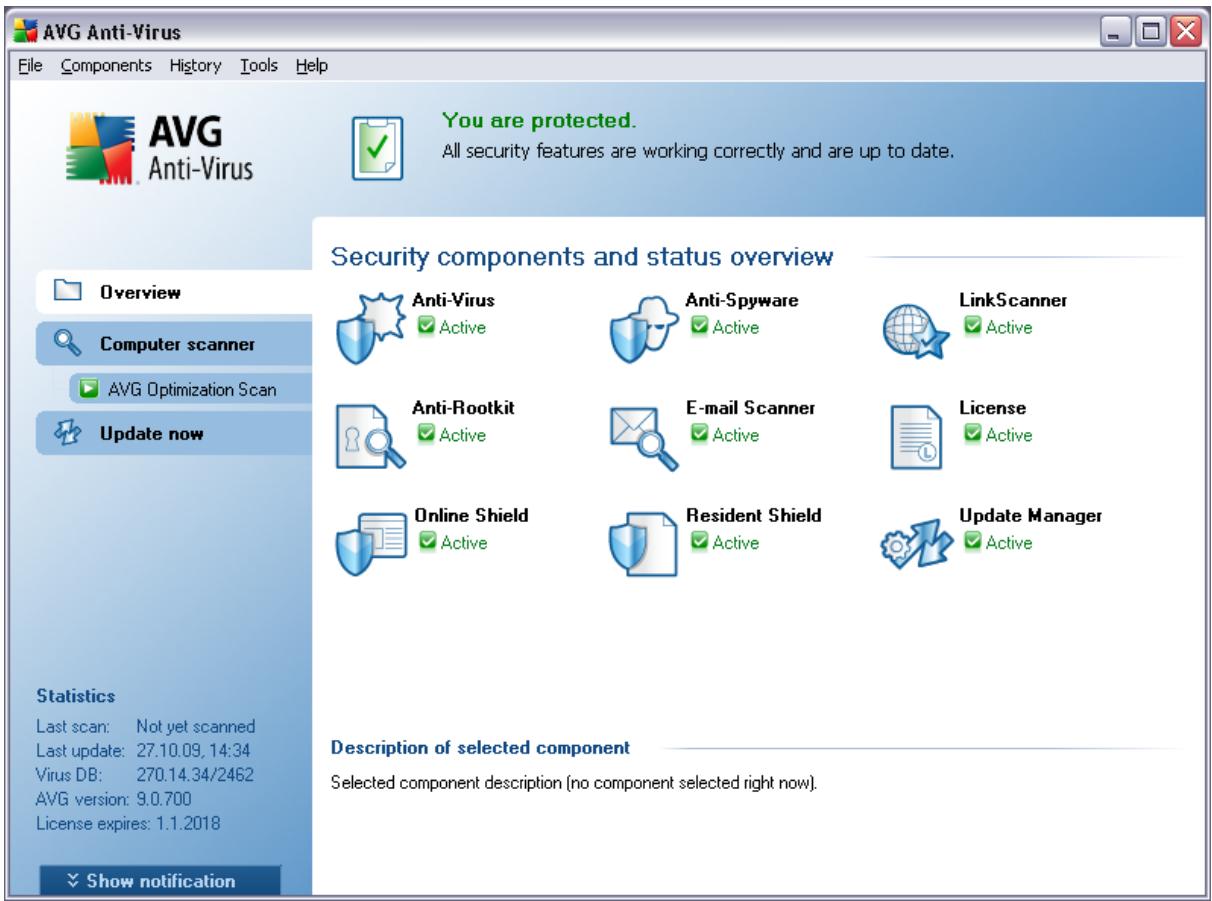
Task: Select the Anti-Virus component label
Action: [x=454, y=299]
